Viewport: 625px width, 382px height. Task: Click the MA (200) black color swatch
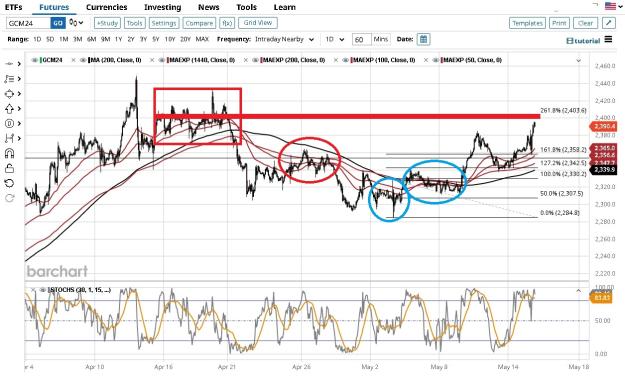point(89,60)
